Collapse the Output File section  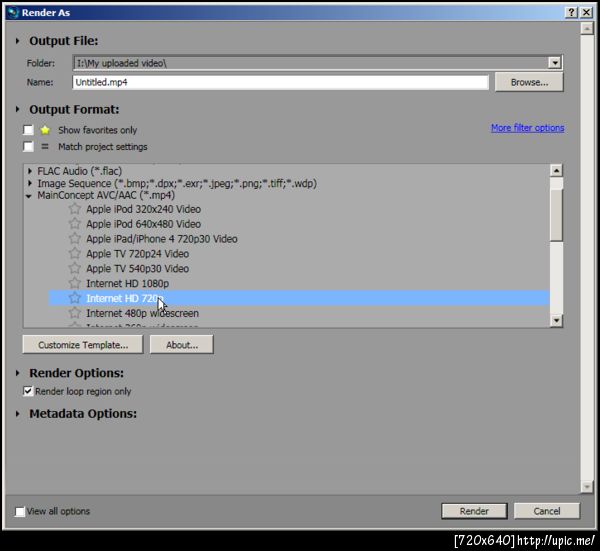[x=18, y=41]
